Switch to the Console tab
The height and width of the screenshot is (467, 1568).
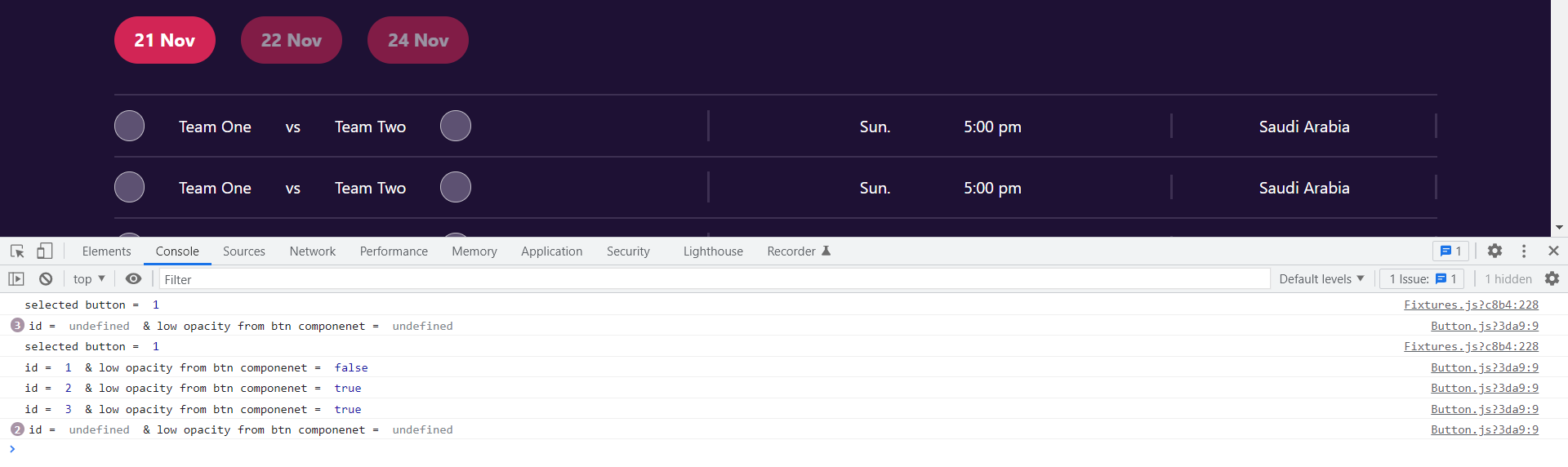click(177, 251)
